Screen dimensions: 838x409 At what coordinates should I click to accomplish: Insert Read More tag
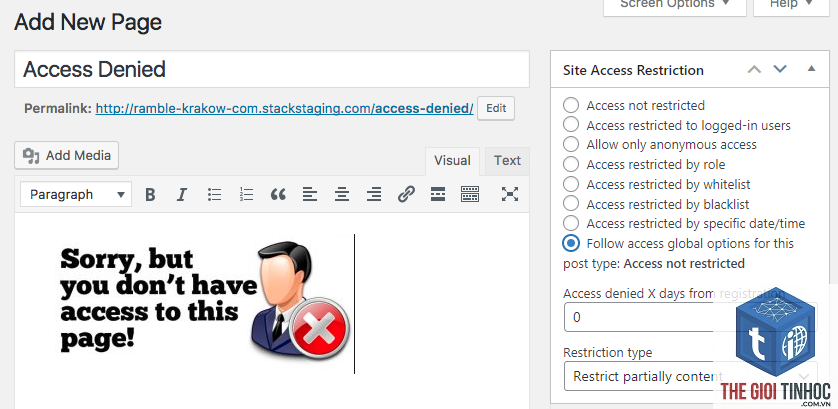[x=438, y=195]
